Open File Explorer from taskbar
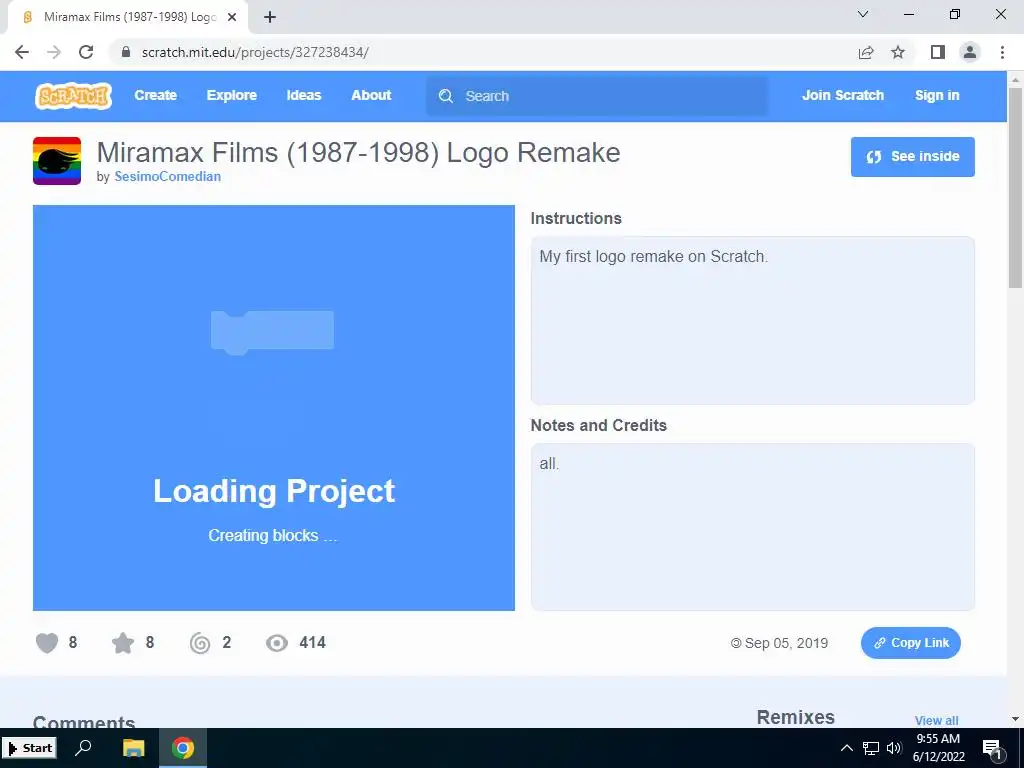The width and height of the screenshot is (1024, 768). click(133, 748)
